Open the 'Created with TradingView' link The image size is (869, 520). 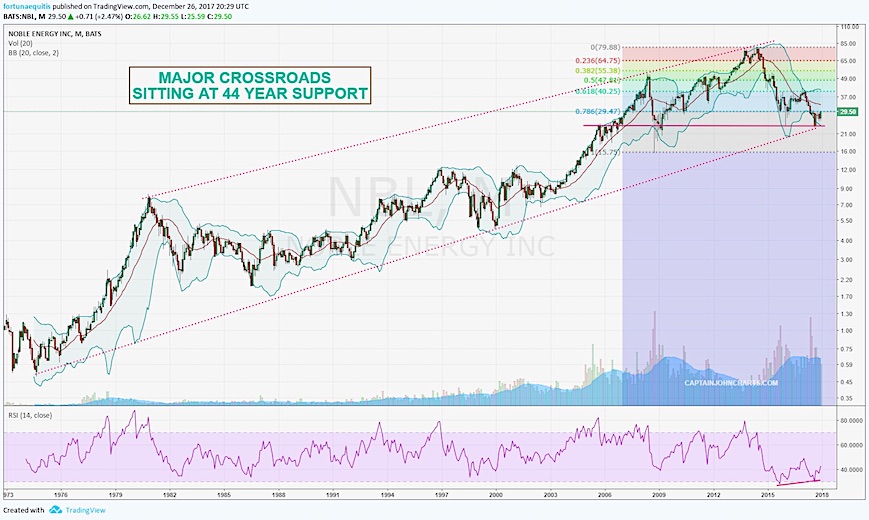pyautogui.click(x=54, y=510)
